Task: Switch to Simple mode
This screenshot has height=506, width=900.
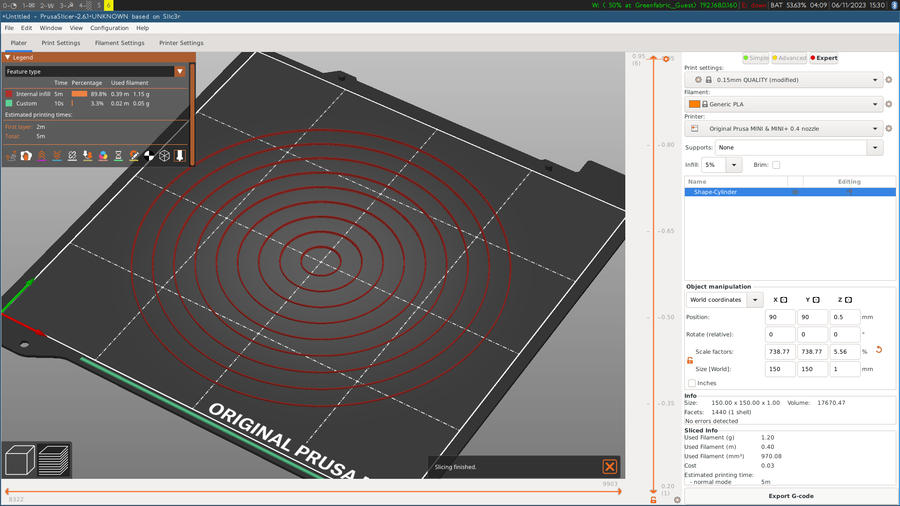Action: (755, 58)
